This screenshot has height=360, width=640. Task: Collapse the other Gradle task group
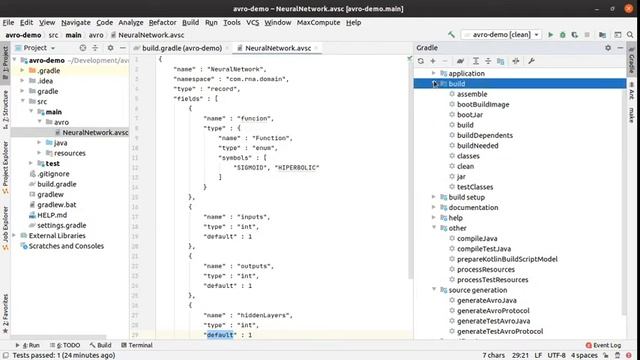click(434, 228)
